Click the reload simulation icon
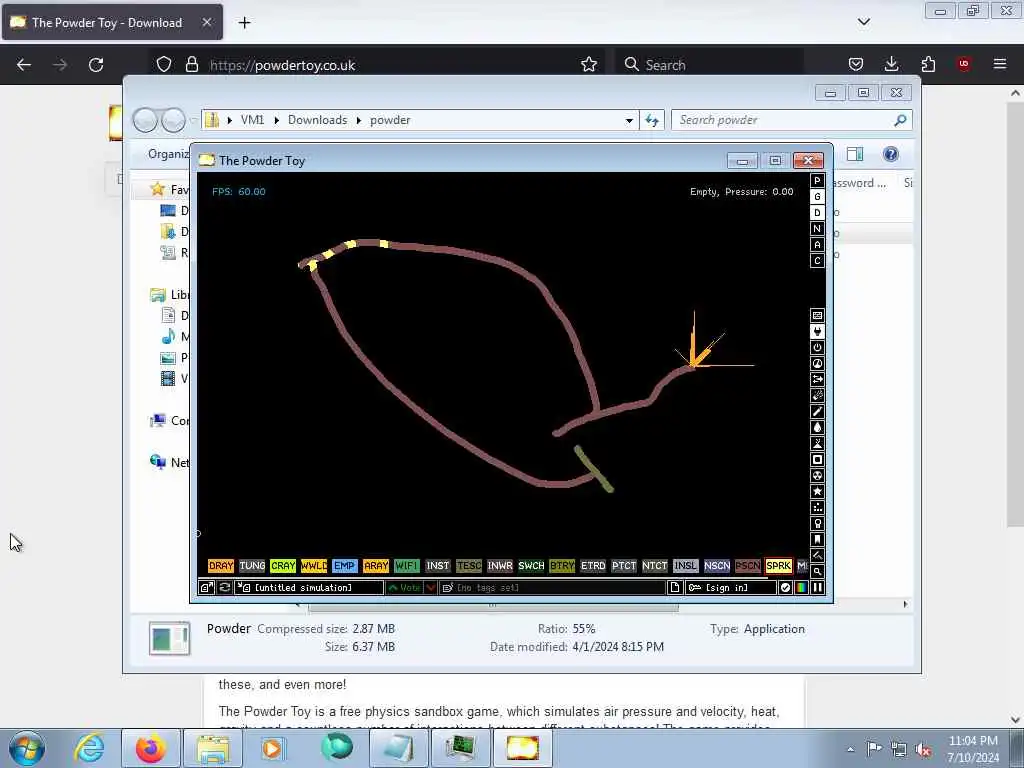1024x768 pixels. [225, 588]
